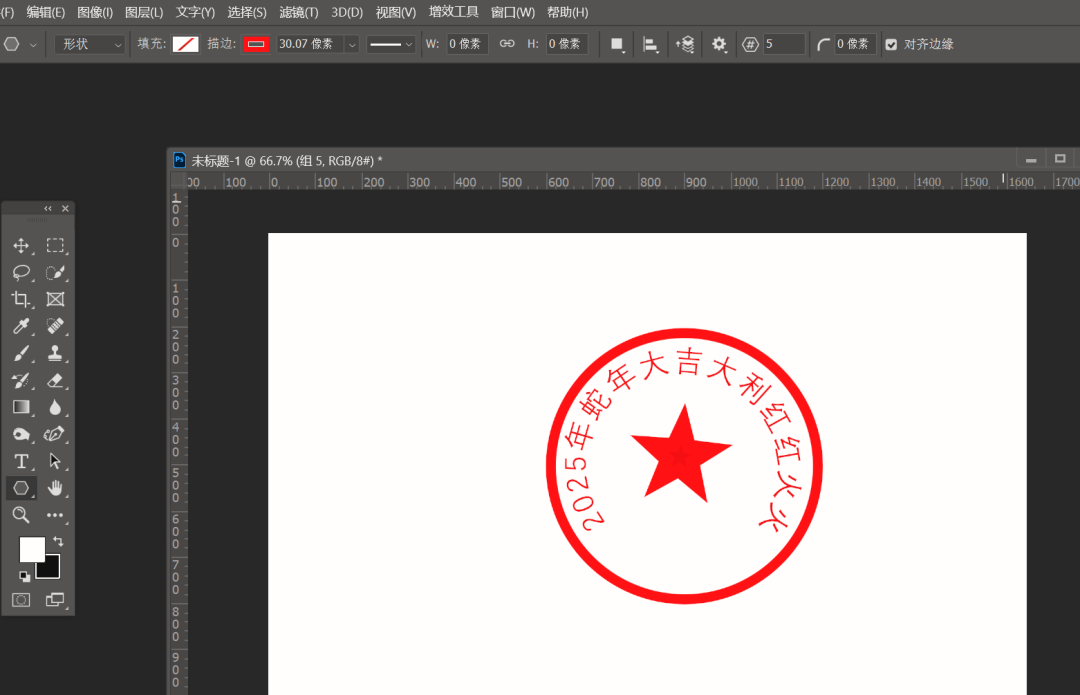Select the Move tool
Image resolution: width=1080 pixels, height=695 pixels.
click(x=21, y=246)
